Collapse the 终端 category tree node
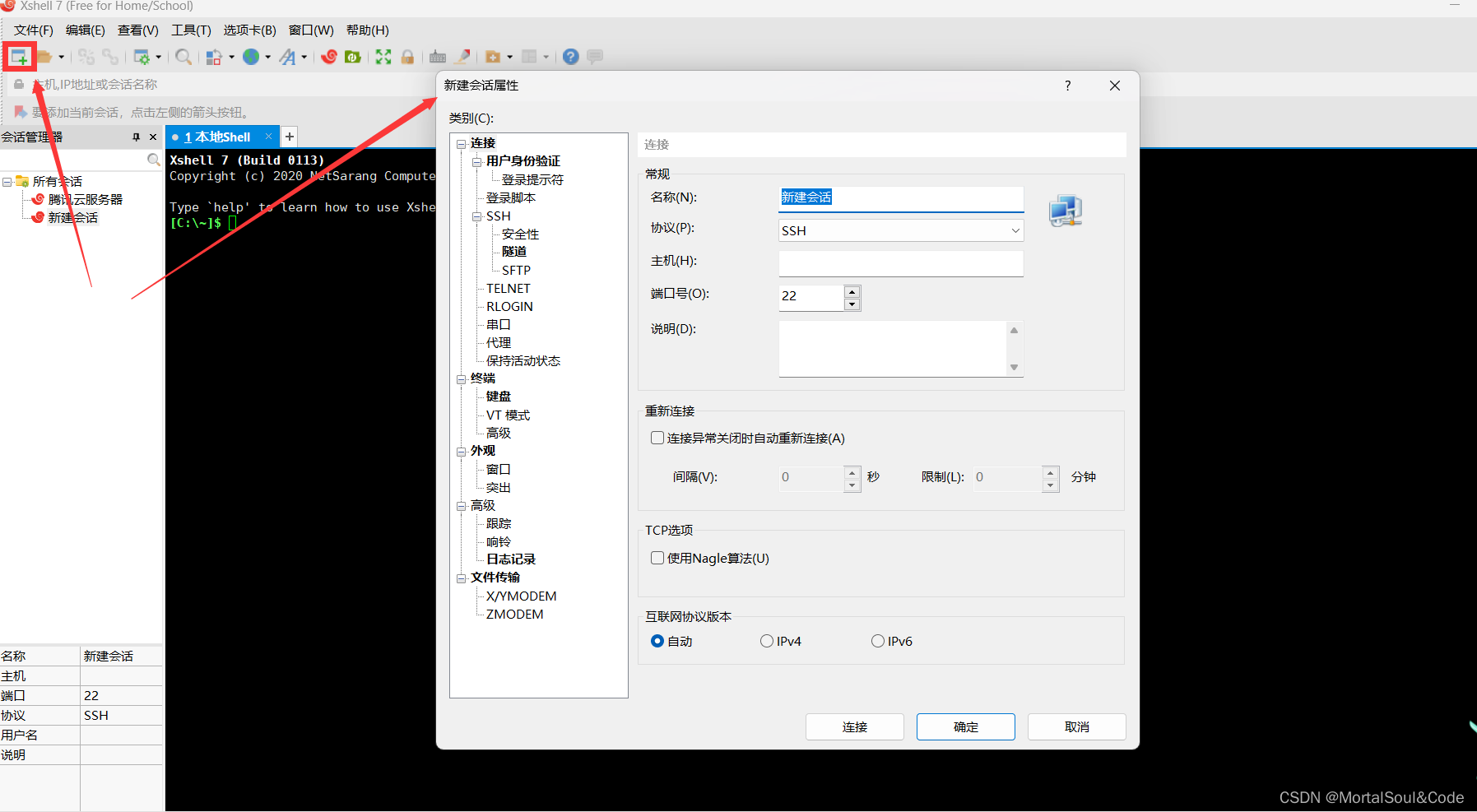This screenshot has width=1477, height=812. pos(462,379)
